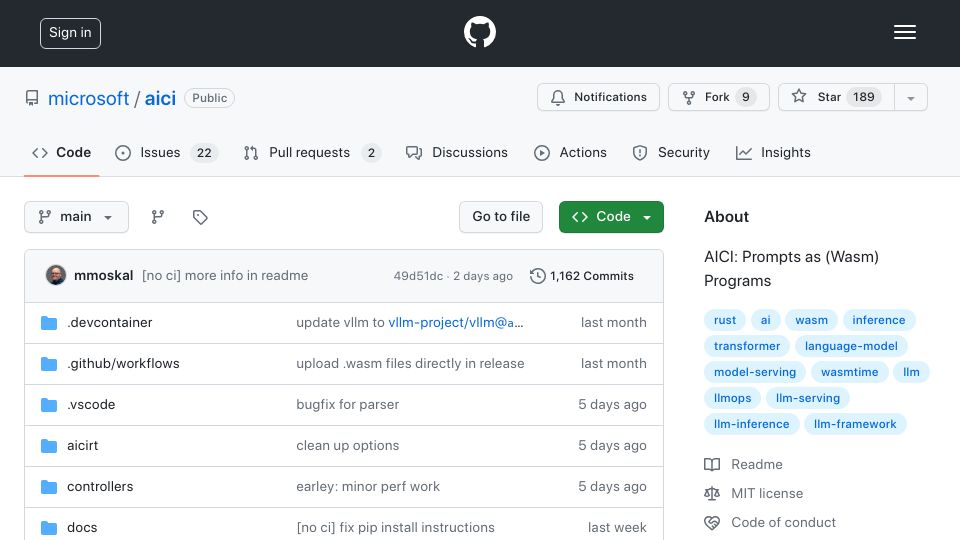
Task: Click the ai topic tag
Action: 765,320
